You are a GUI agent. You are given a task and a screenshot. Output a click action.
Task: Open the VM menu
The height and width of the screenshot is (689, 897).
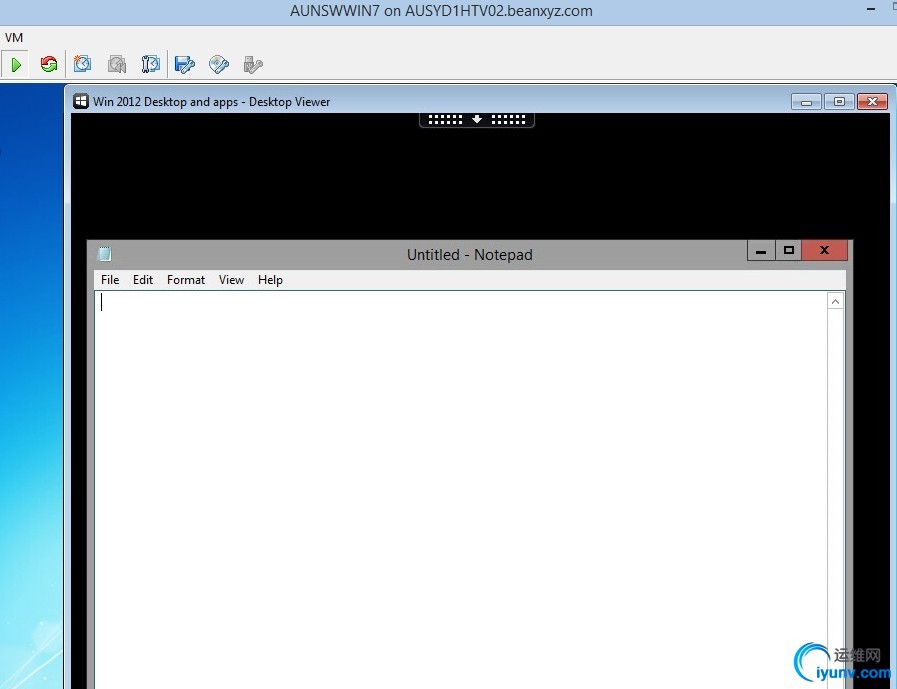tap(14, 38)
